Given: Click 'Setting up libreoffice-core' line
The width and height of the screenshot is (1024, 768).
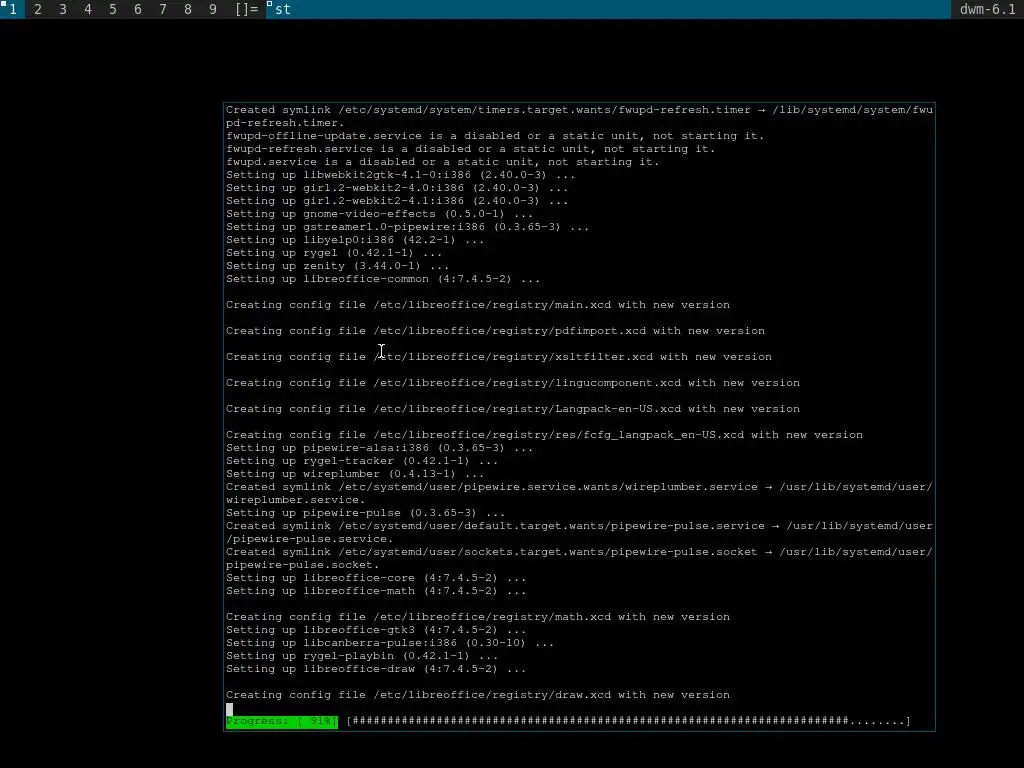Looking at the screenshot, I should [376, 578].
